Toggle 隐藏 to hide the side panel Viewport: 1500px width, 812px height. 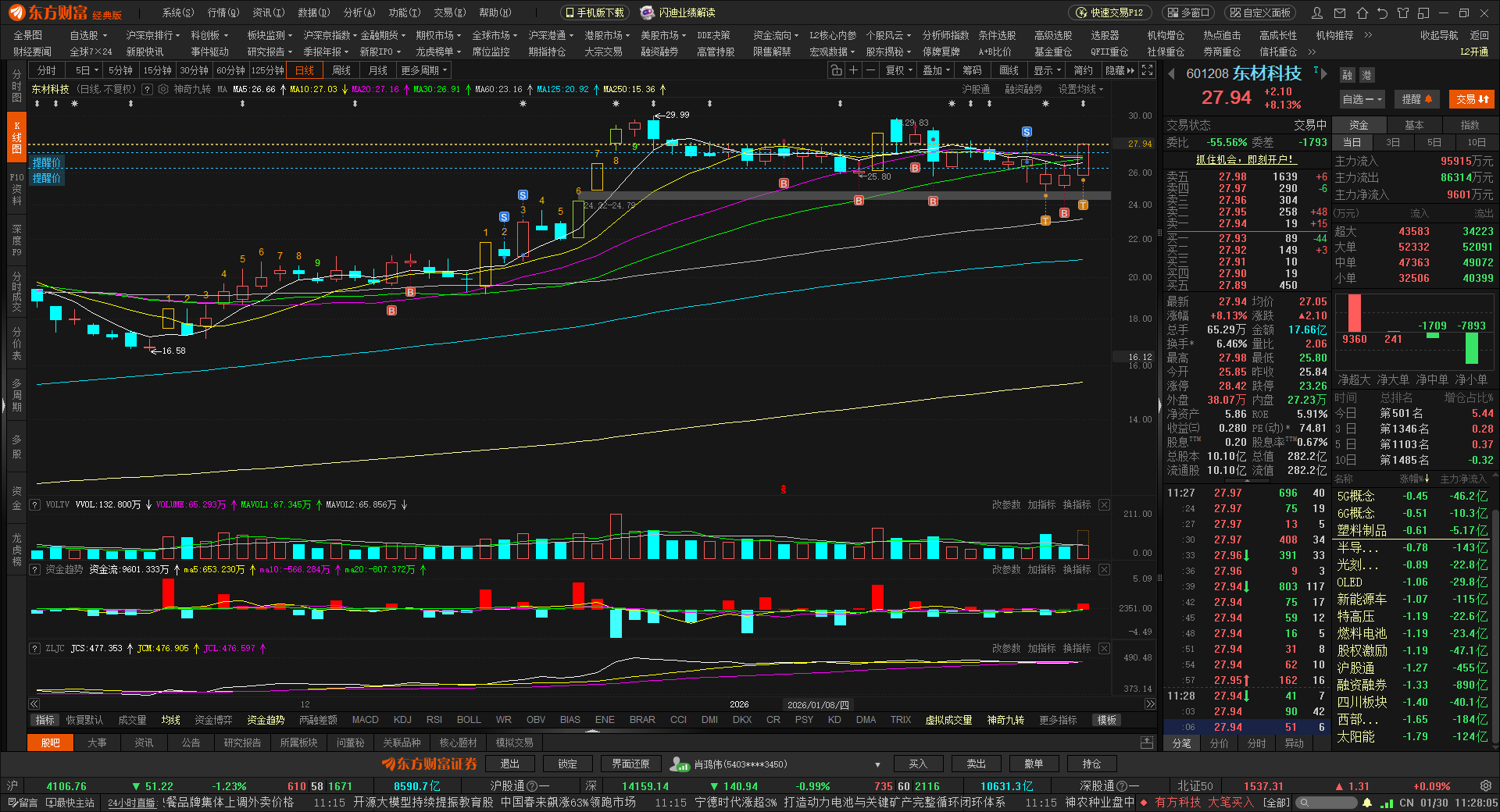click(1119, 70)
